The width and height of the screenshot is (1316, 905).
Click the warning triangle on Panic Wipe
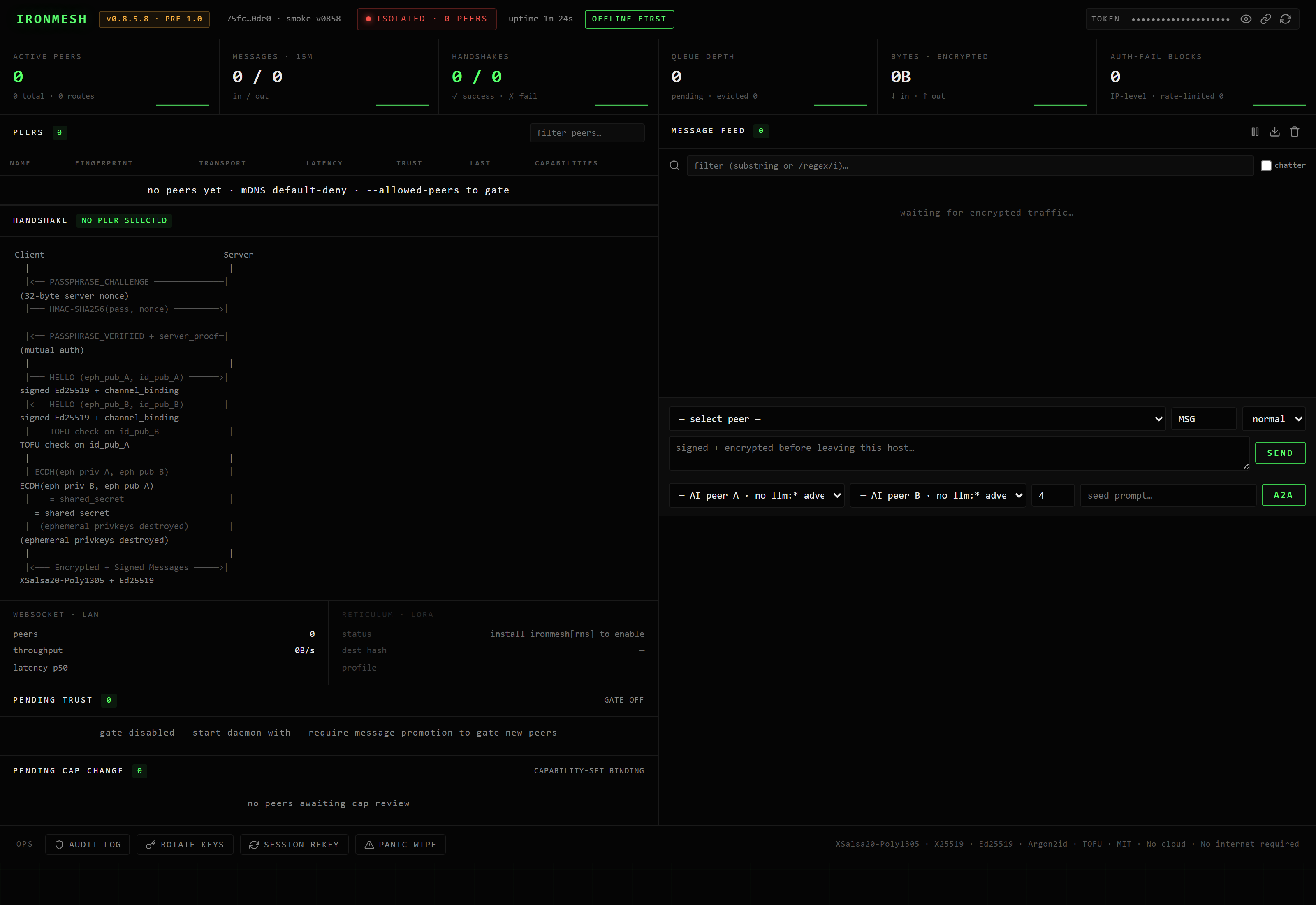click(369, 845)
